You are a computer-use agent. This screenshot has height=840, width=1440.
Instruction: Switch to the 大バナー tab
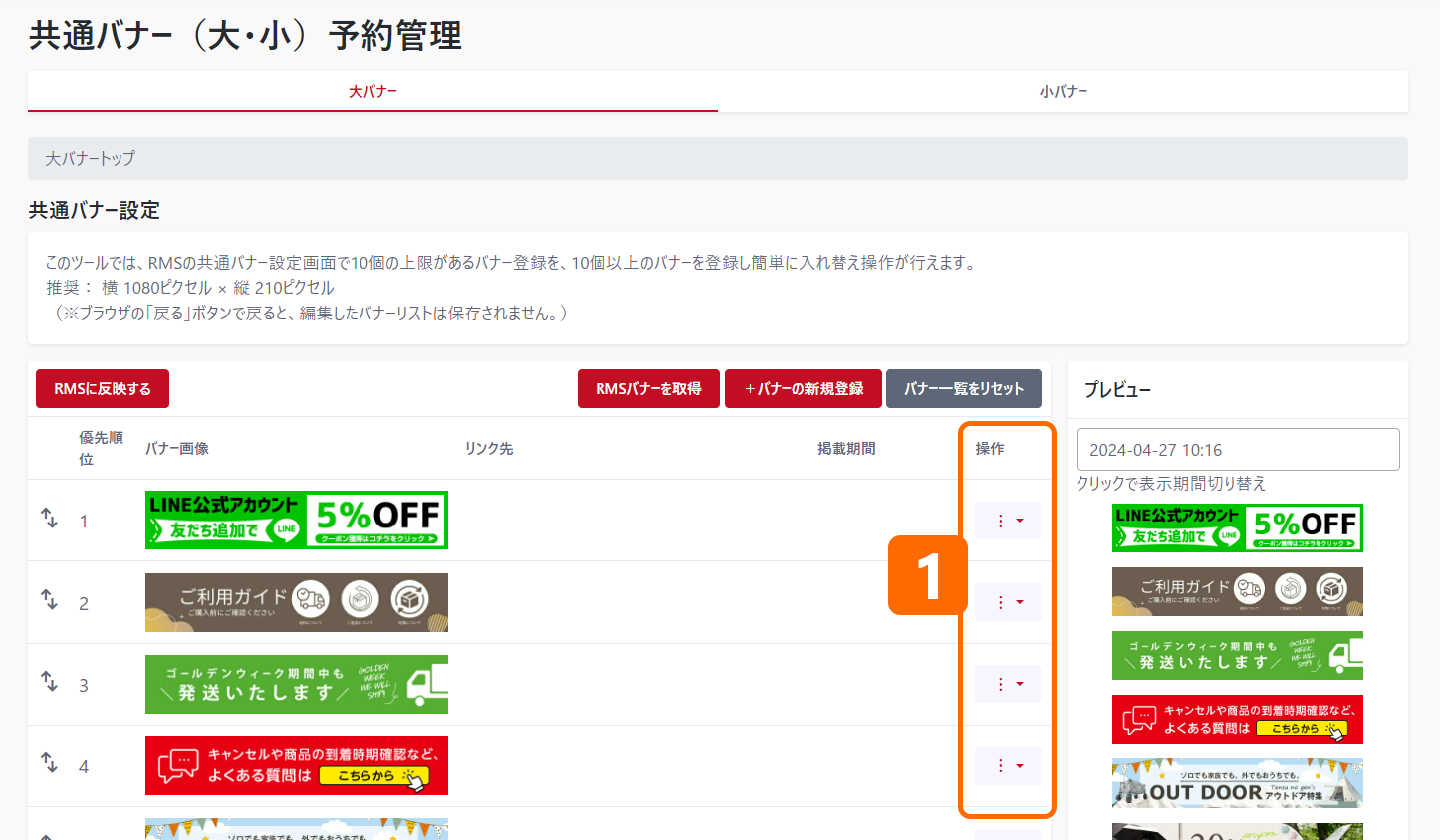coord(372,91)
